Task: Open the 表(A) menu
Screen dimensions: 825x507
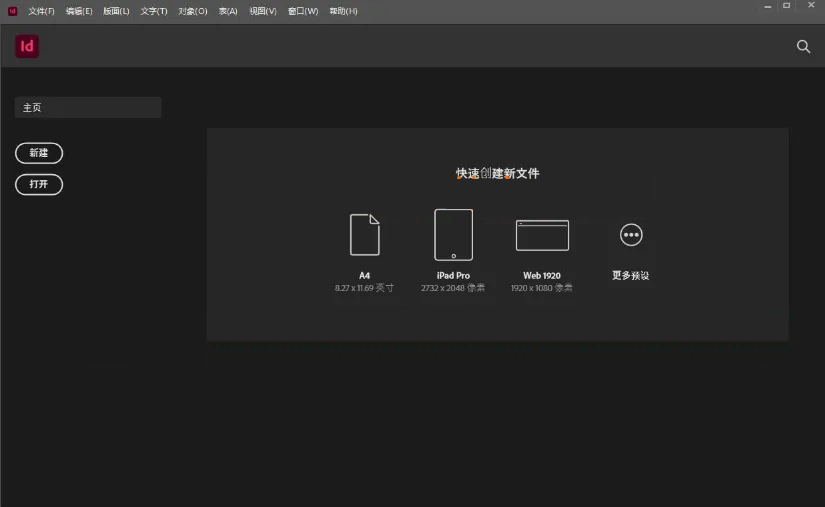Action: pyautogui.click(x=228, y=11)
